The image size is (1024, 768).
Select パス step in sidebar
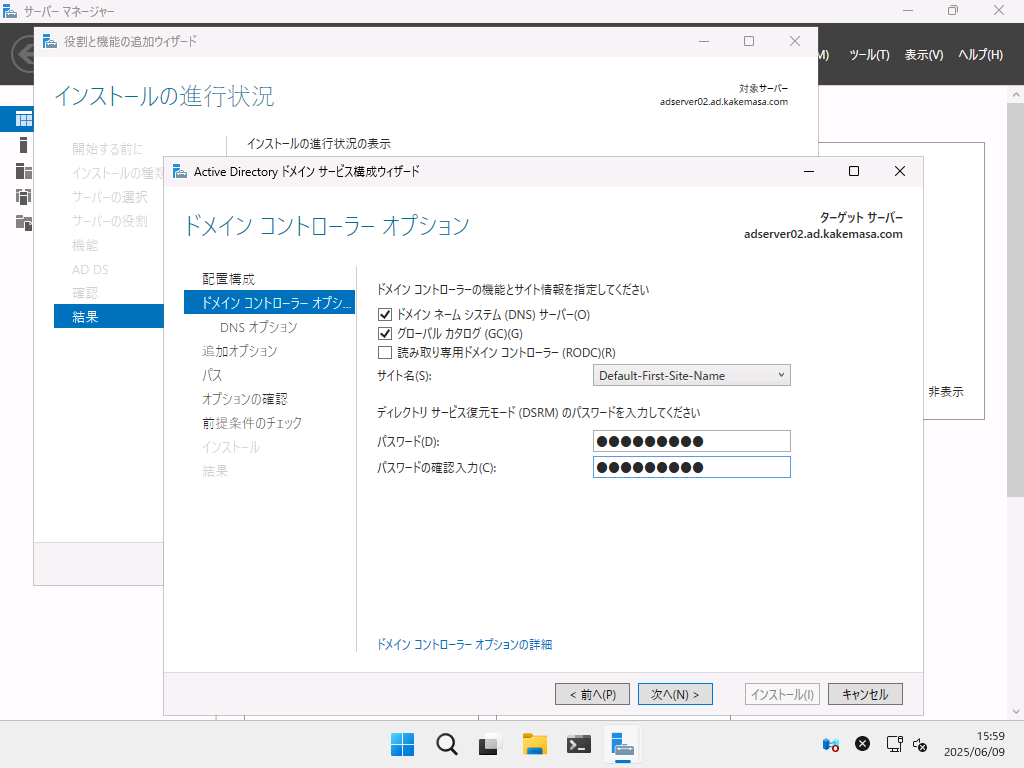click(212, 375)
